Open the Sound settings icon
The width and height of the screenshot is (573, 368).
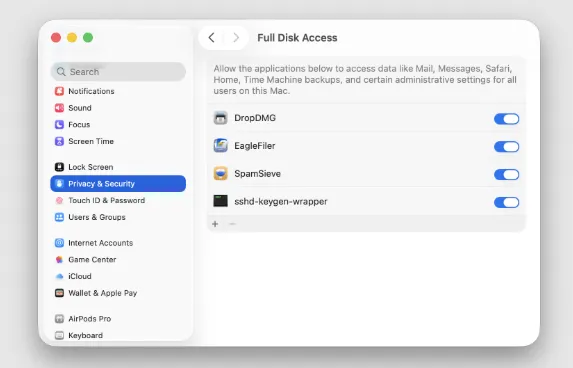pos(59,108)
